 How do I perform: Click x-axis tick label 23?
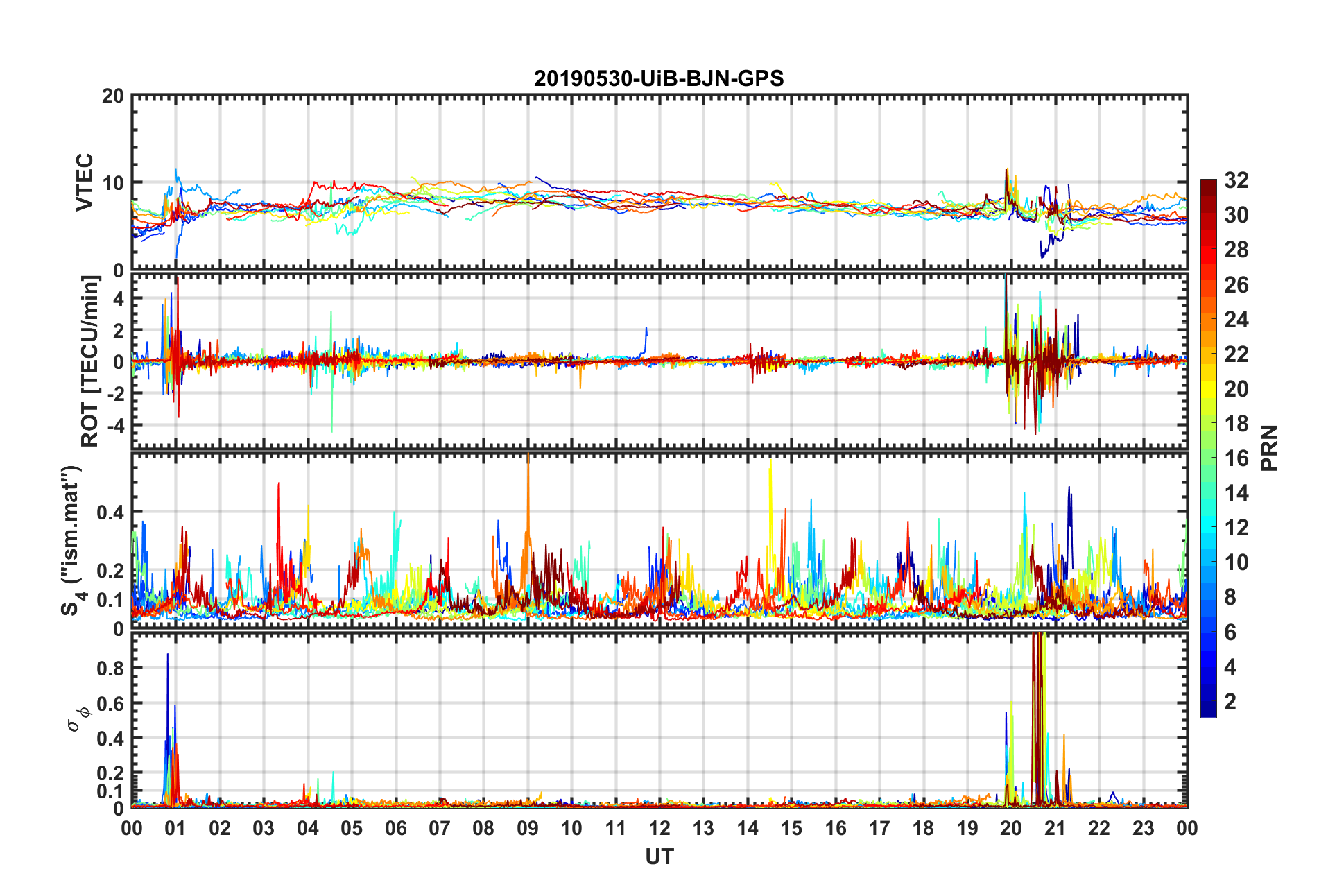[x=1143, y=828]
